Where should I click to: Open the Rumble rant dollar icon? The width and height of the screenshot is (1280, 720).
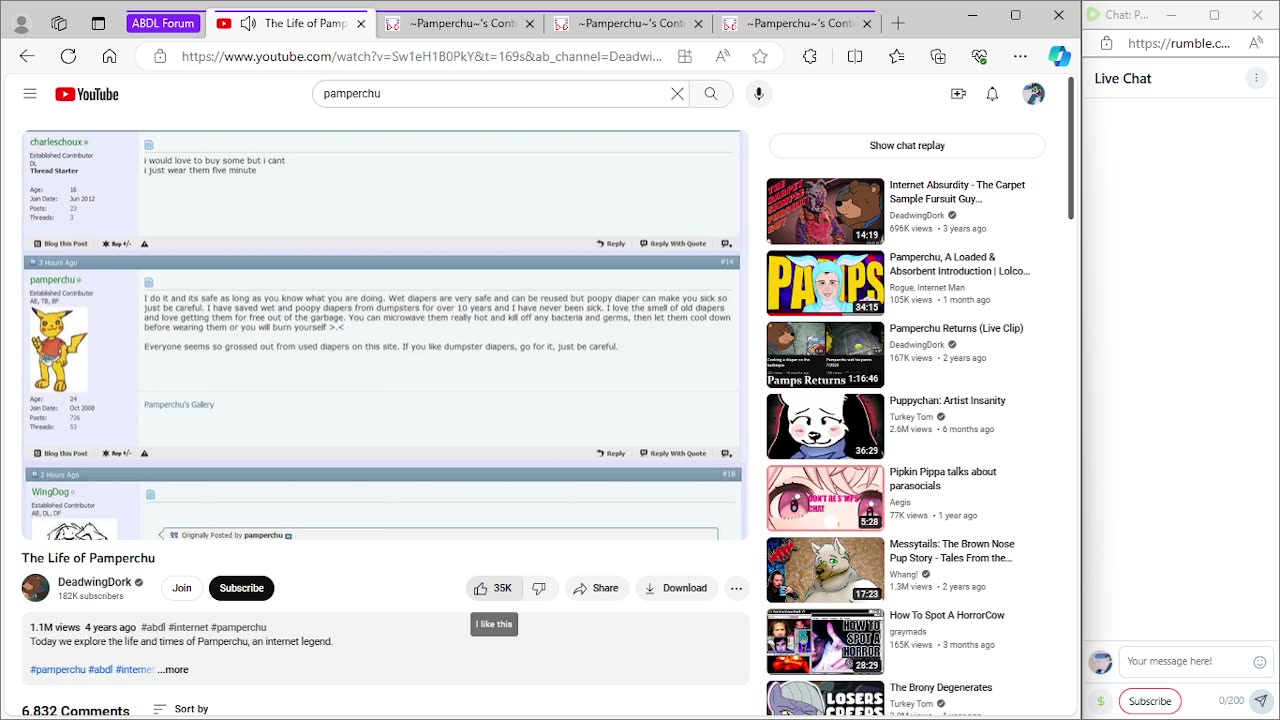(x=1101, y=701)
